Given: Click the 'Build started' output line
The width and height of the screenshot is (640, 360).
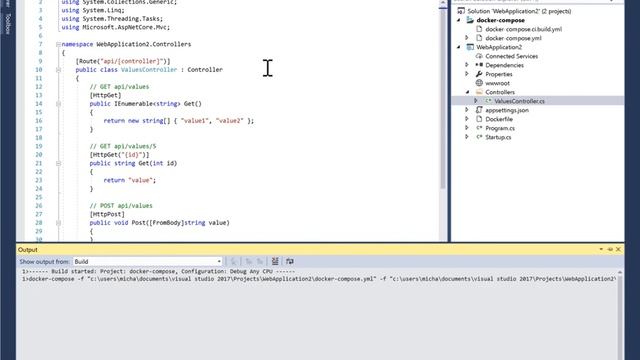Looking at the screenshot, I should (x=158, y=271).
